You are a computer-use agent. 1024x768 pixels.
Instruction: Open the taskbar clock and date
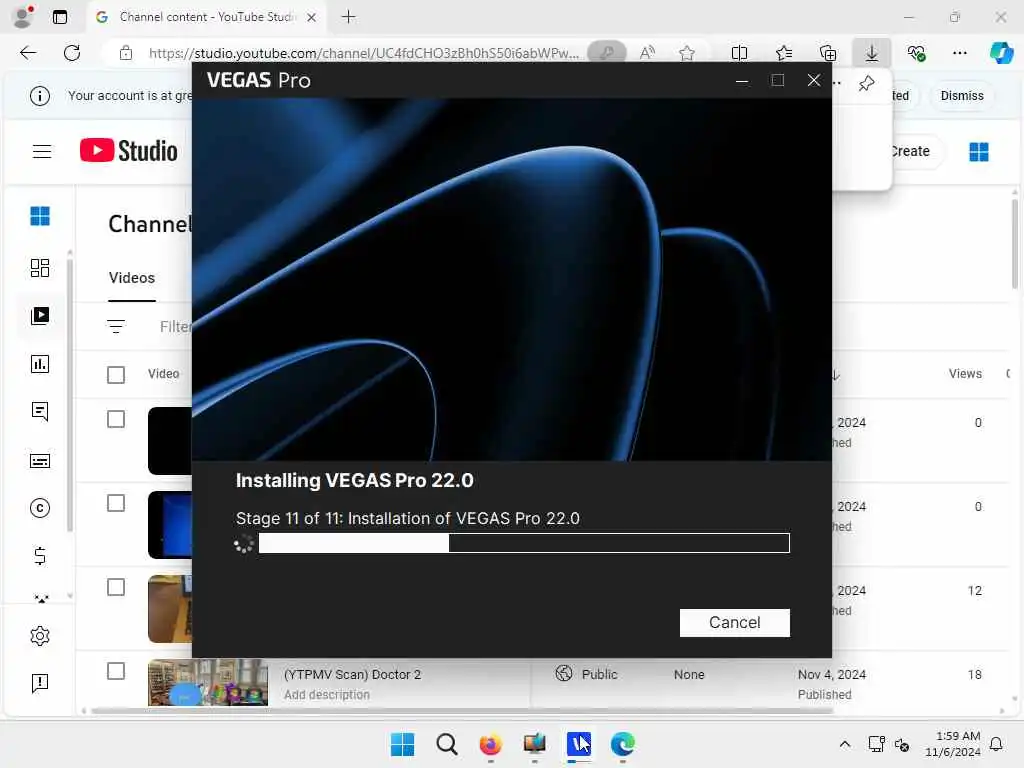coord(953,744)
